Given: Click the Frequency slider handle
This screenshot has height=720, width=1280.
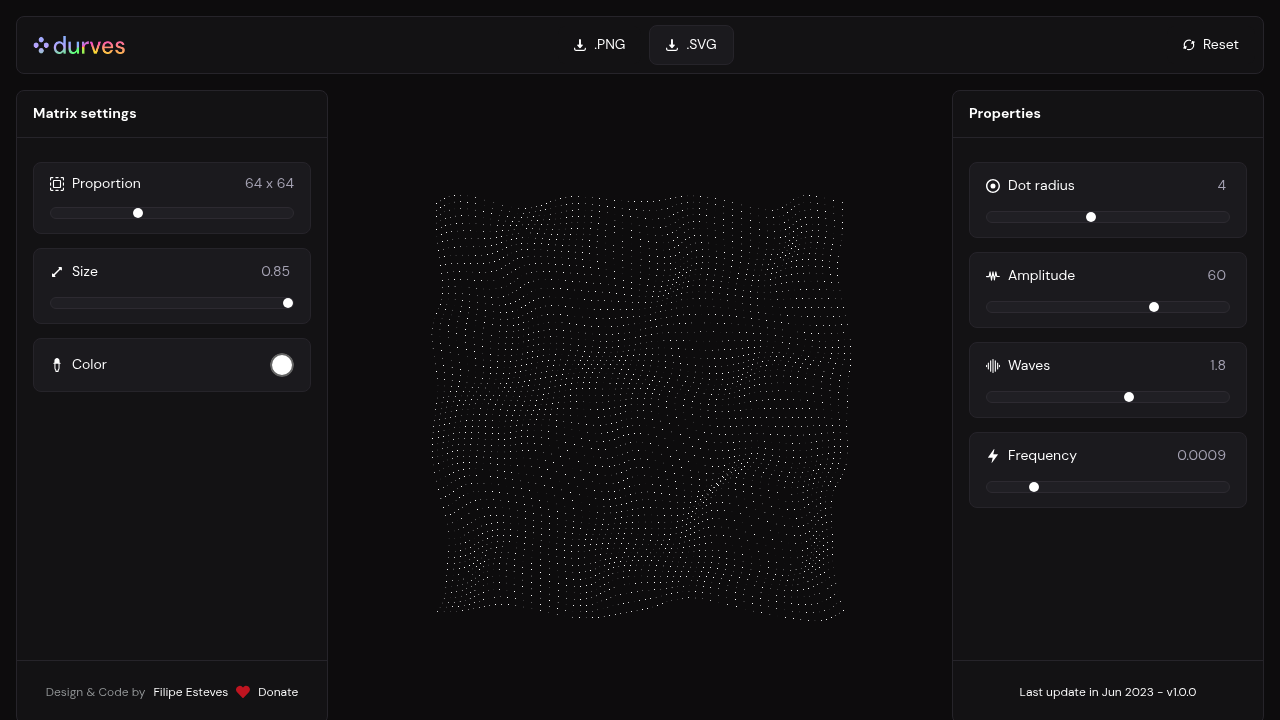Looking at the screenshot, I should [1034, 487].
